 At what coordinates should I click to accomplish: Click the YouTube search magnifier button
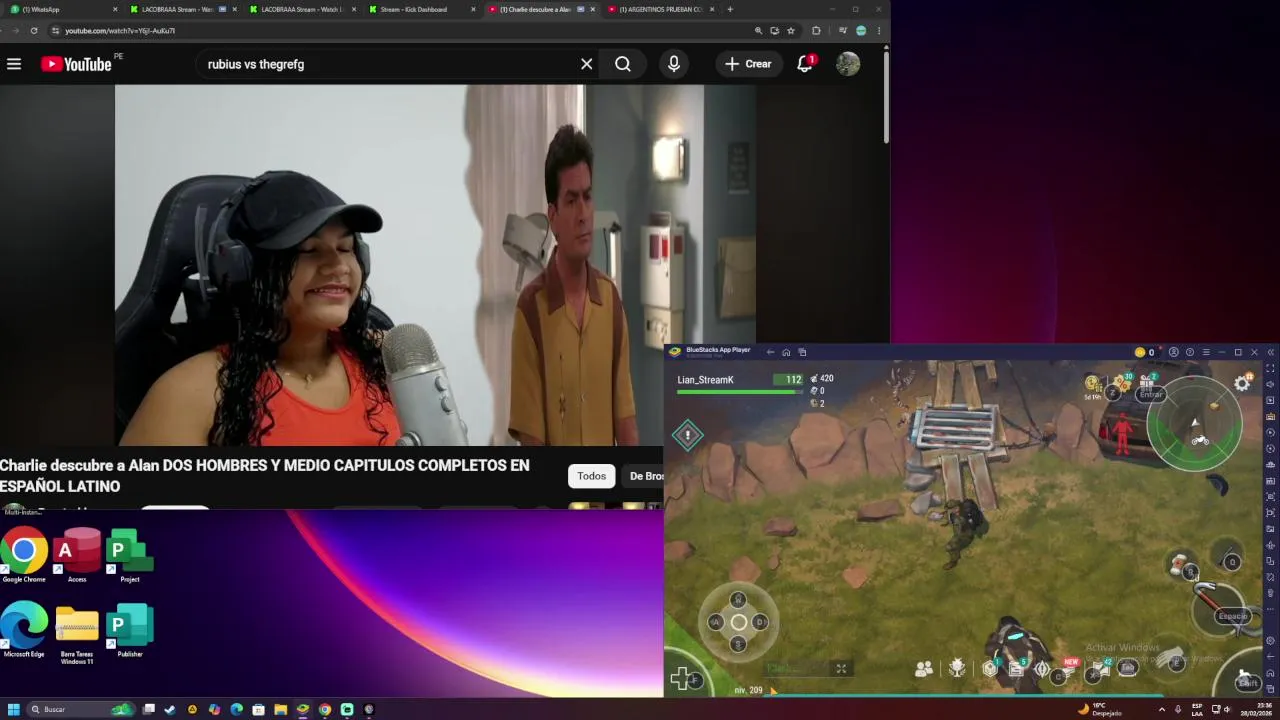click(x=623, y=64)
